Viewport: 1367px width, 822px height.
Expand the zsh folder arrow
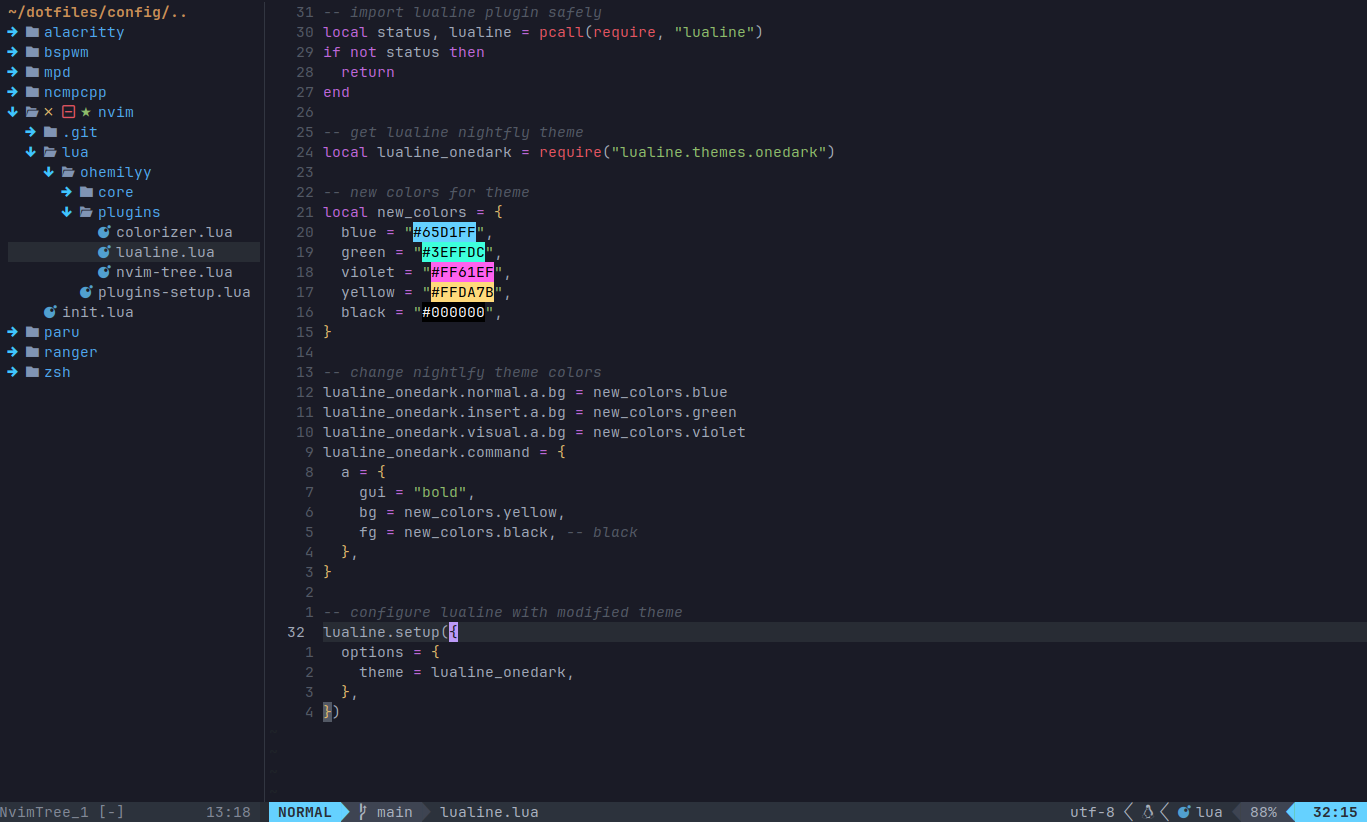tap(12, 372)
